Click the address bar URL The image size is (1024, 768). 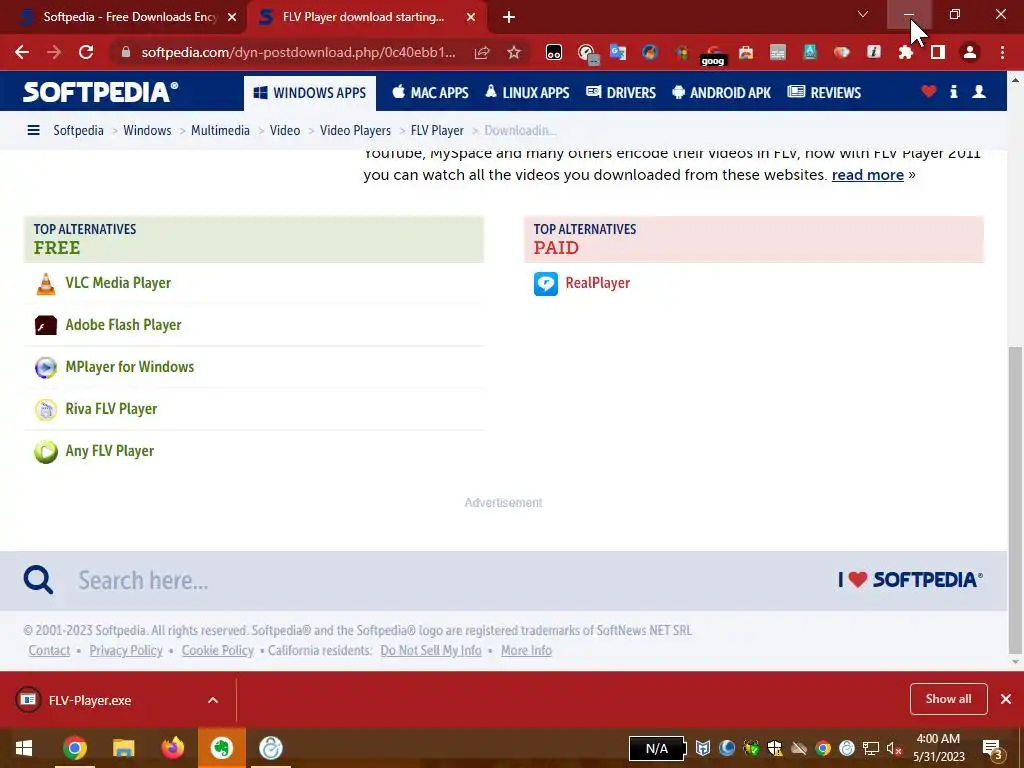click(x=298, y=52)
